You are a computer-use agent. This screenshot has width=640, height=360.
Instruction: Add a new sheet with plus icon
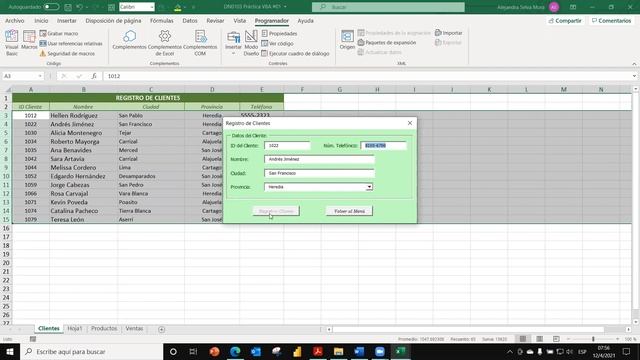pyautogui.click(x=162, y=329)
